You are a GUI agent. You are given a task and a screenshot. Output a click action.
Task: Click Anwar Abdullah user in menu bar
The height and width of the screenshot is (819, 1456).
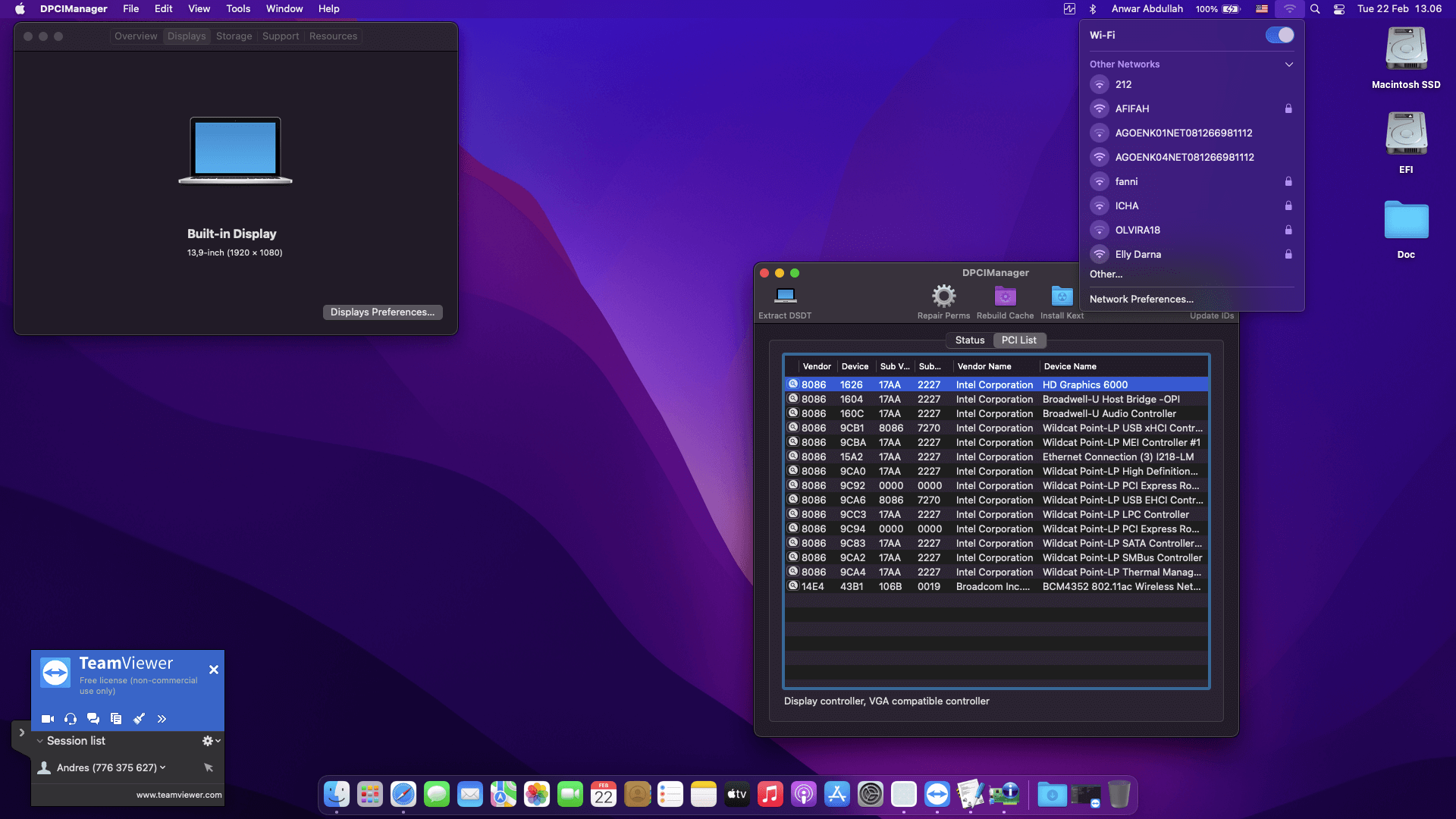[1147, 9]
